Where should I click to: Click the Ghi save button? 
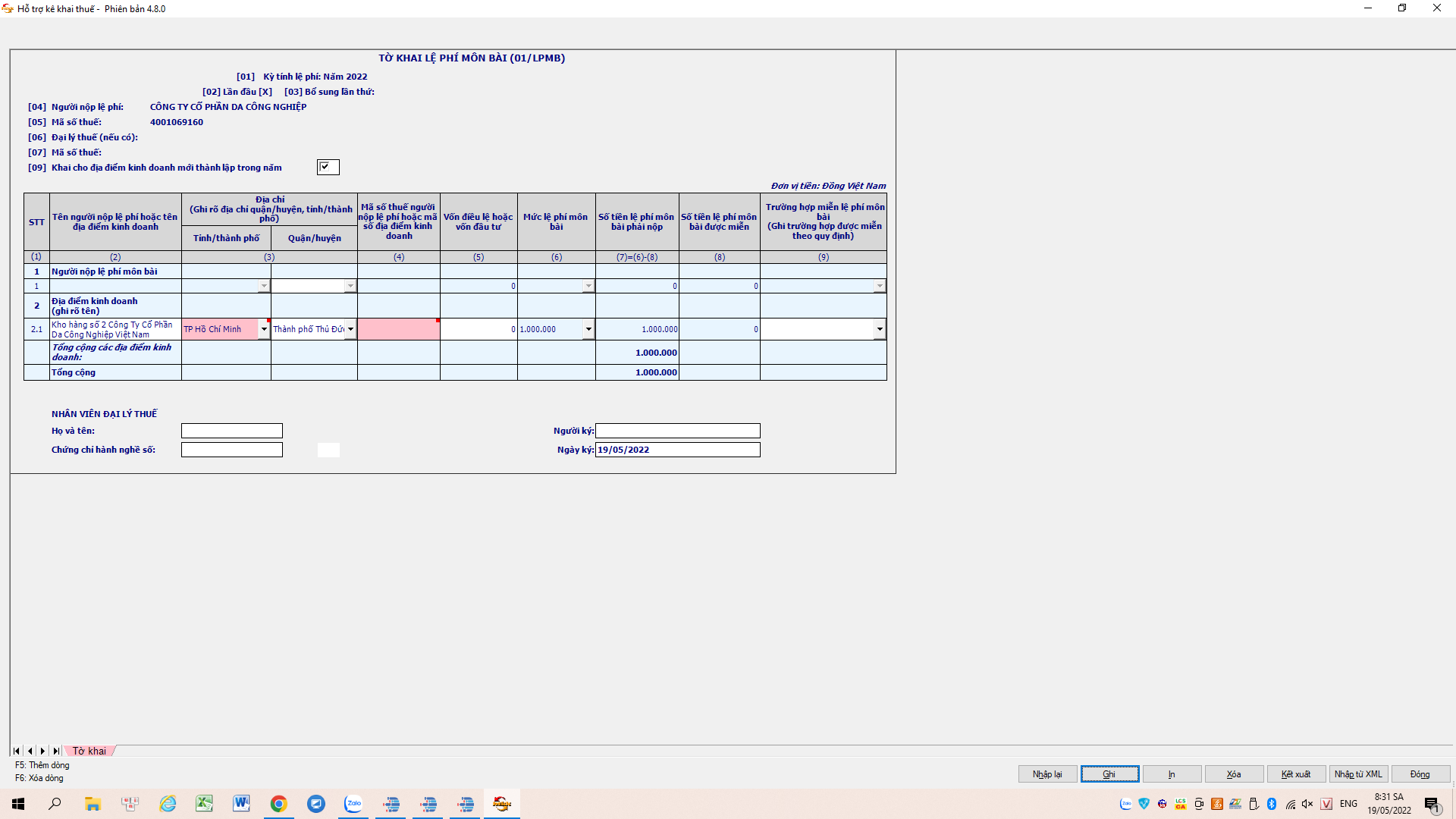click(x=1109, y=774)
